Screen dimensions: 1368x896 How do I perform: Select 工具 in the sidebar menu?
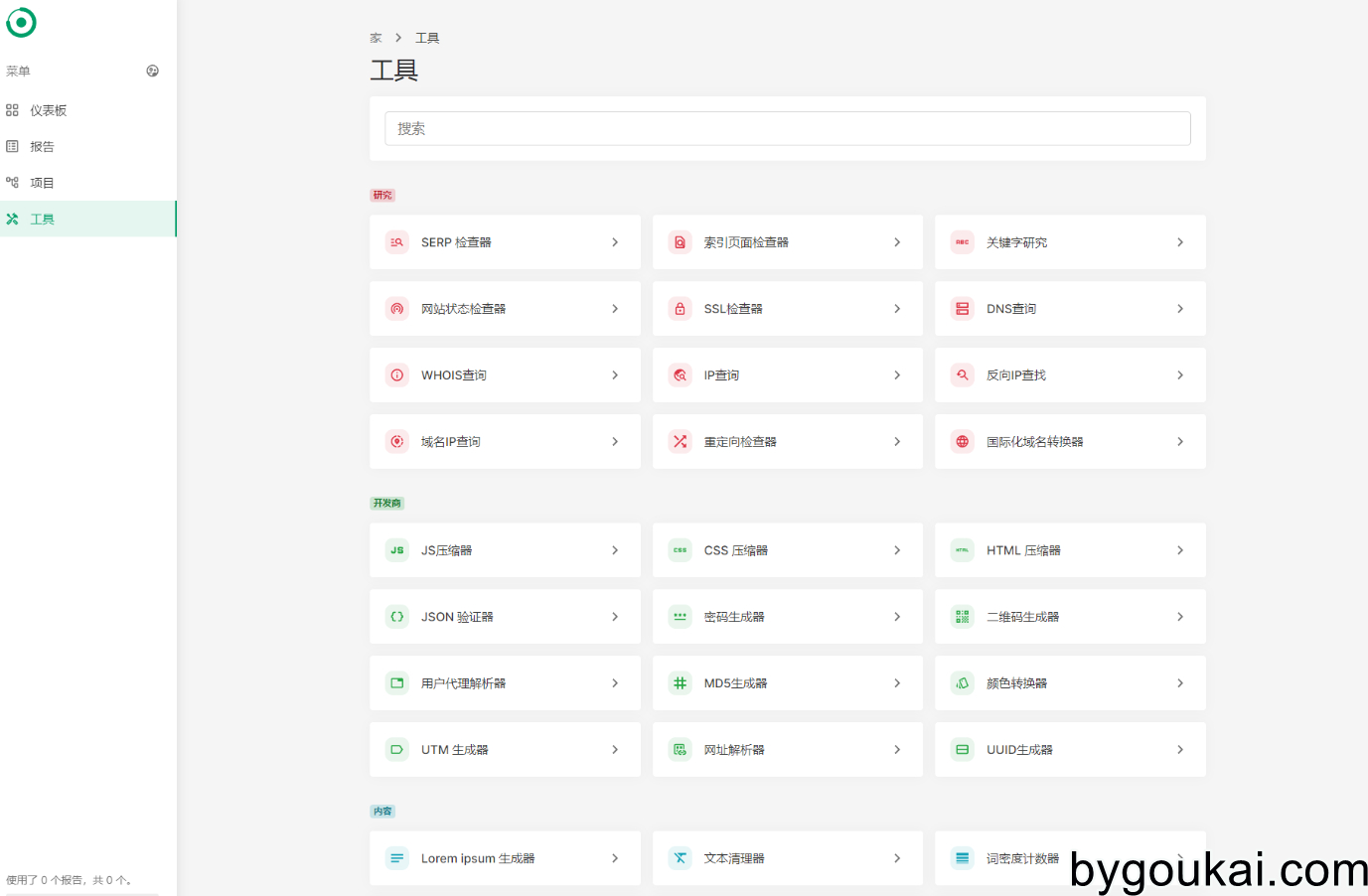[x=88, y=219]
